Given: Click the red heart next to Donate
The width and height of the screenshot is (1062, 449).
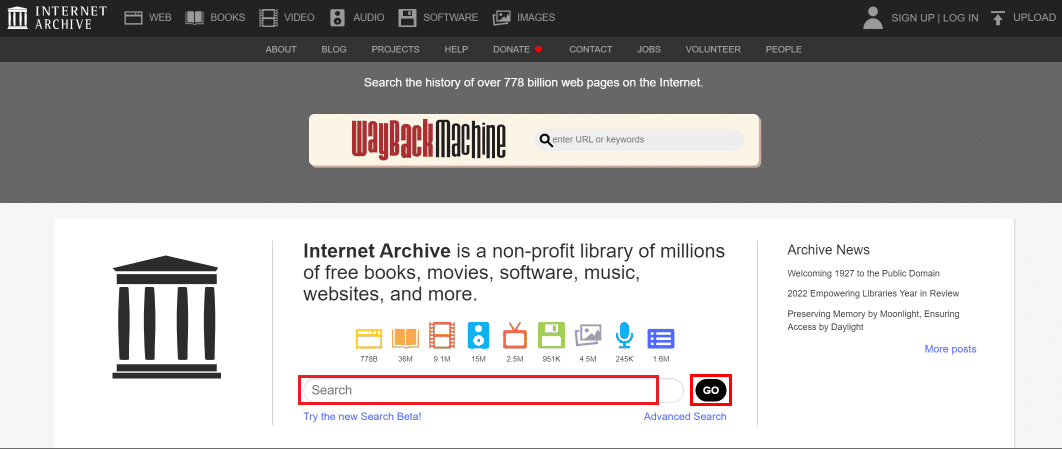Looking at the screenshot, I should [538, 49].
